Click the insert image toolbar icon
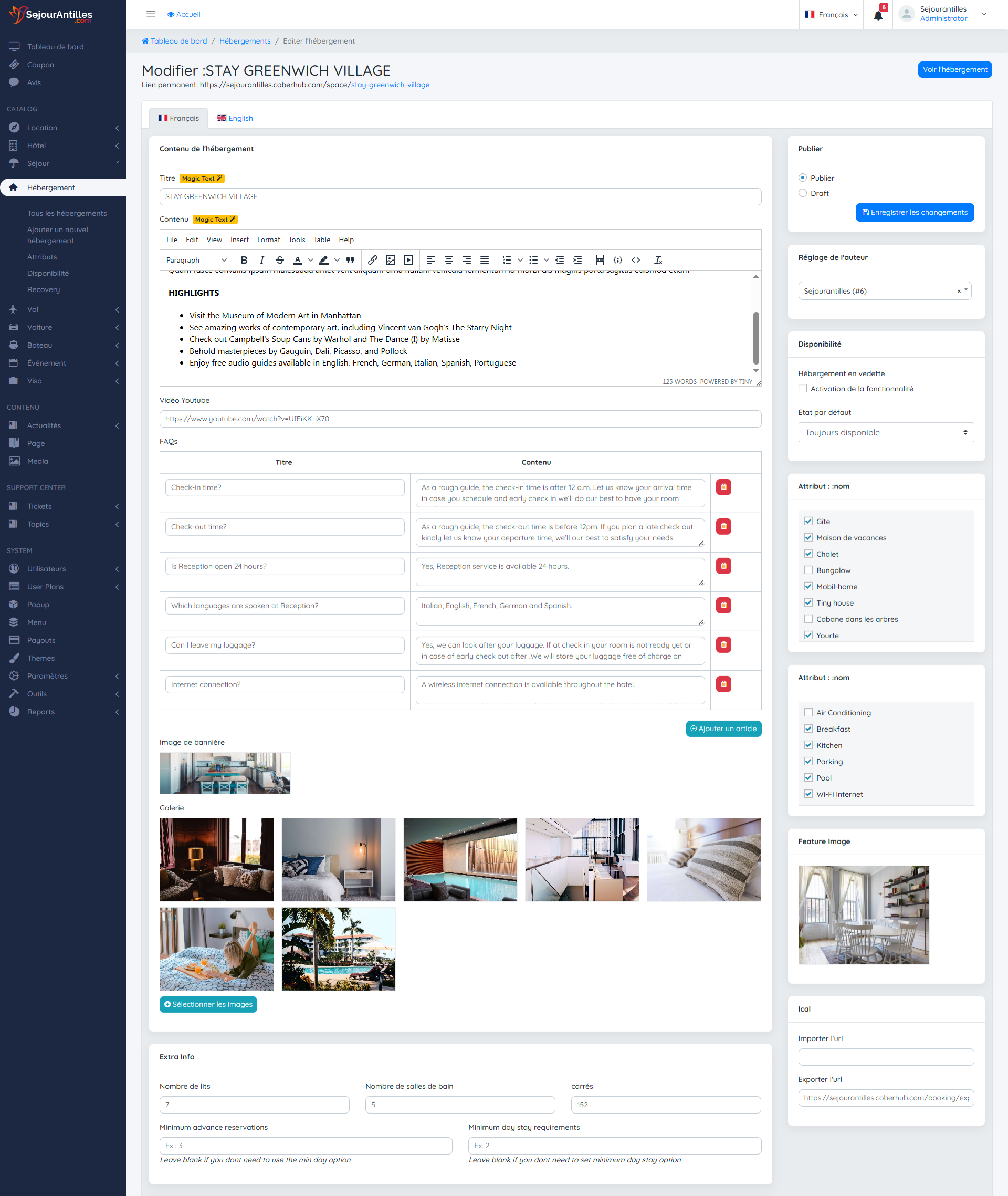Viewport: 1008px width, 1196px height. (390, 260)
